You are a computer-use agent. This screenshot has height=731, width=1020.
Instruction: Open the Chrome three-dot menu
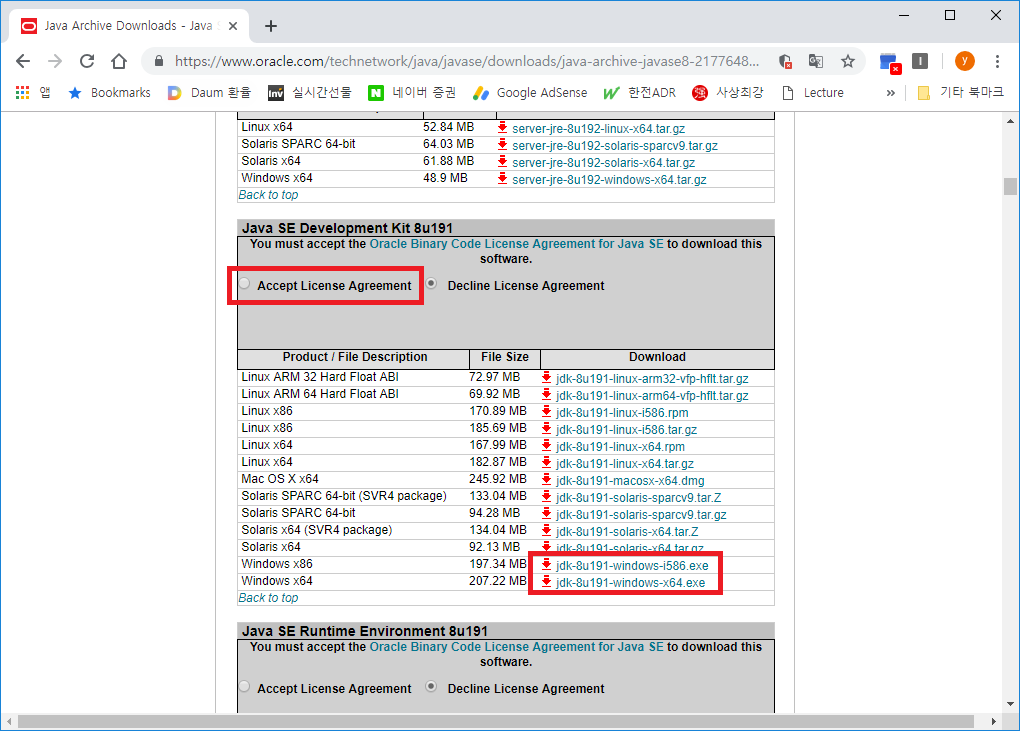997,61
